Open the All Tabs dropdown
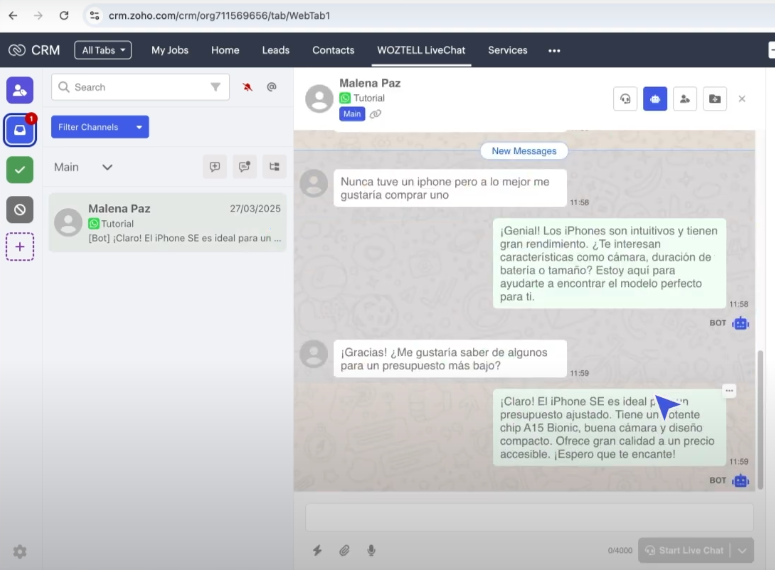This screenshot has width=775, height=570. [x=103, y=50]
